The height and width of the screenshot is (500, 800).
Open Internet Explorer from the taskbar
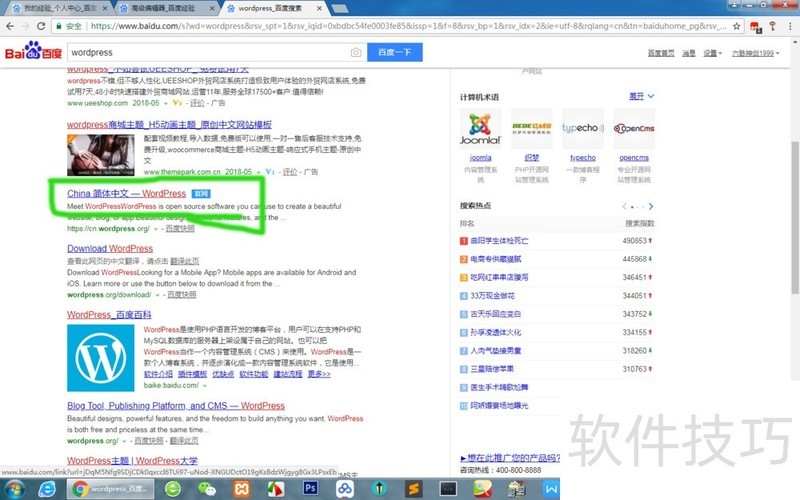(47, 489)
